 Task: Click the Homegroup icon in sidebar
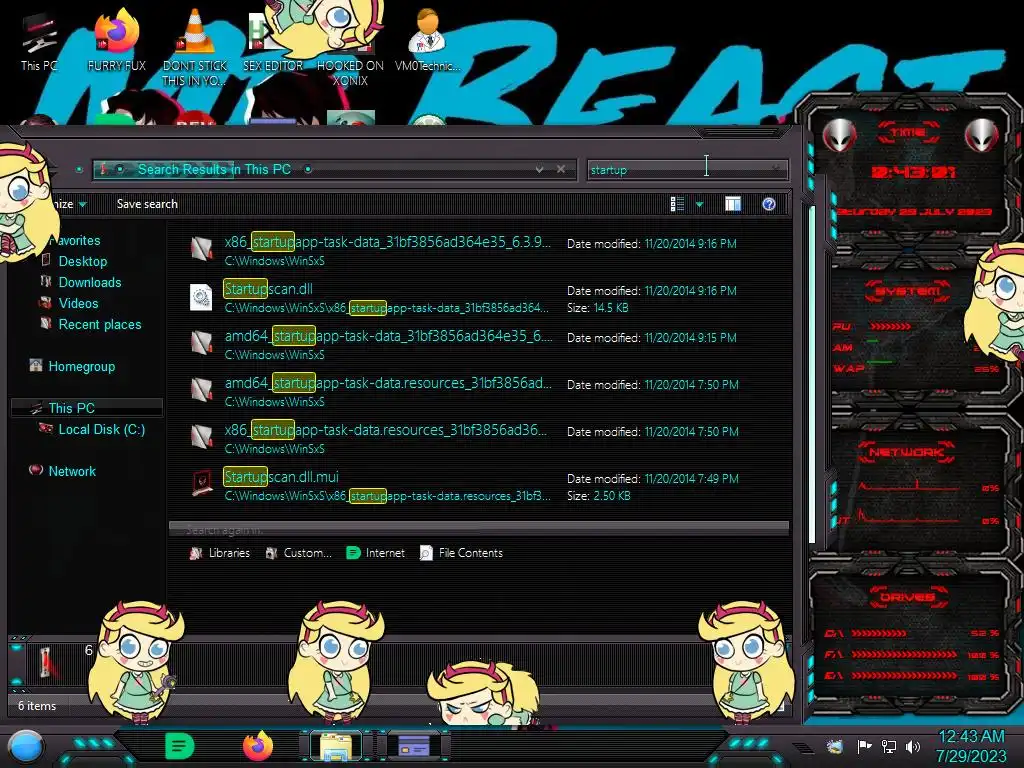[x=36, y=366]
